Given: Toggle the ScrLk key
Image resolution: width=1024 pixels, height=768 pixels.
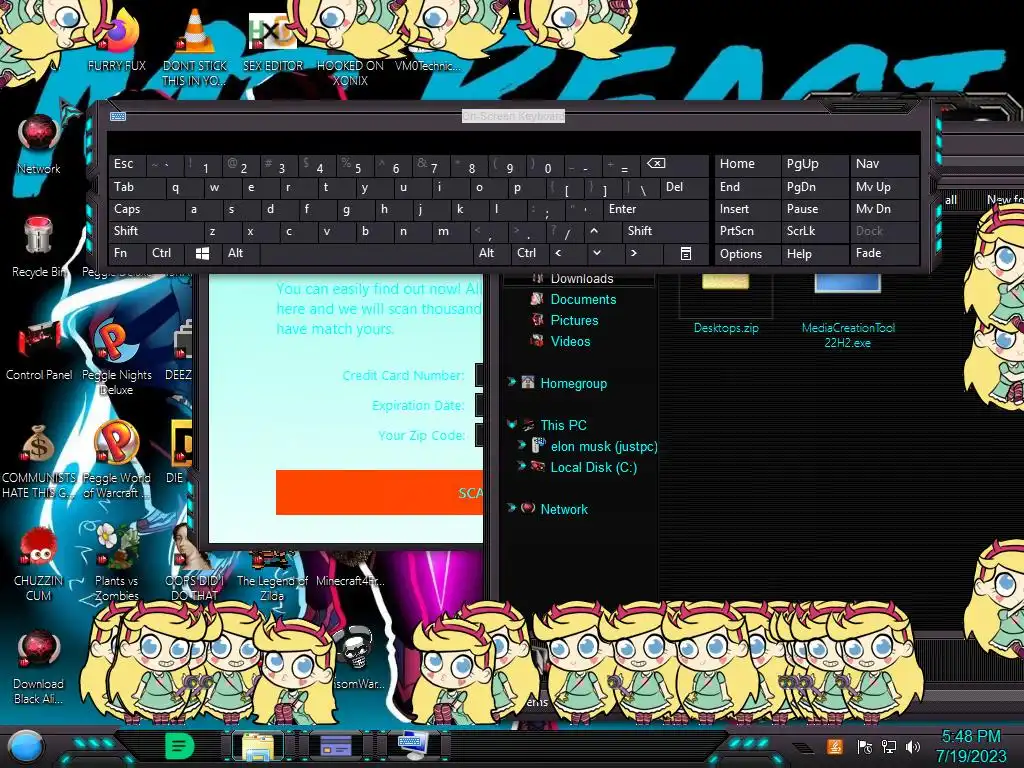Looking at the screenshot, I should click(814, 231).
